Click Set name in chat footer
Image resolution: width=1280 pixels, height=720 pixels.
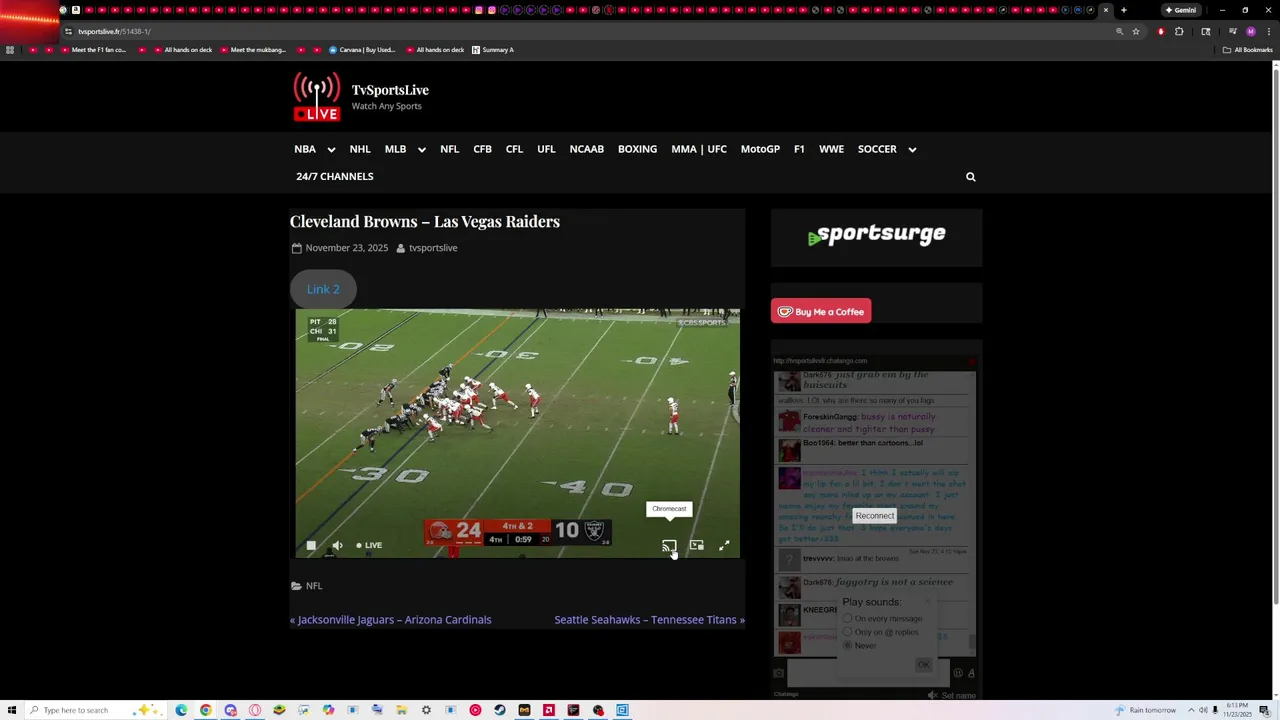click(958, 695)
